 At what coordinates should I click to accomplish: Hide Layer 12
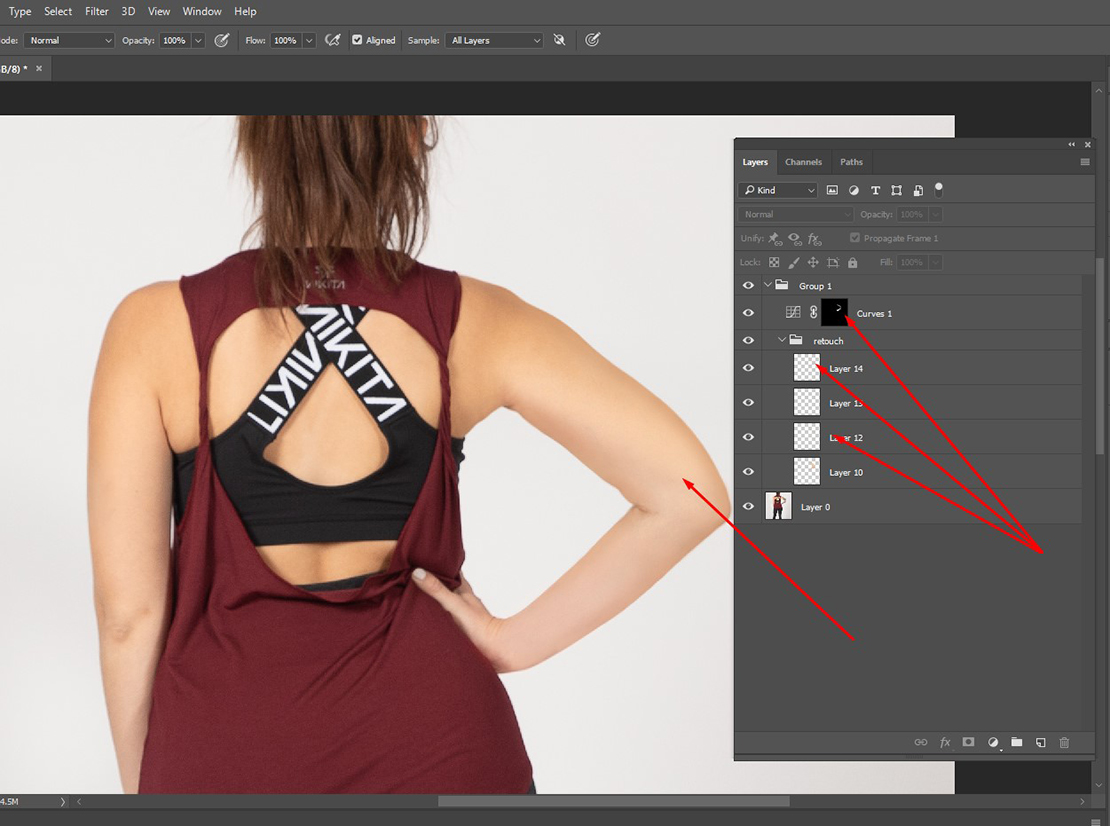pyautogui.click(x=748, y=437)
